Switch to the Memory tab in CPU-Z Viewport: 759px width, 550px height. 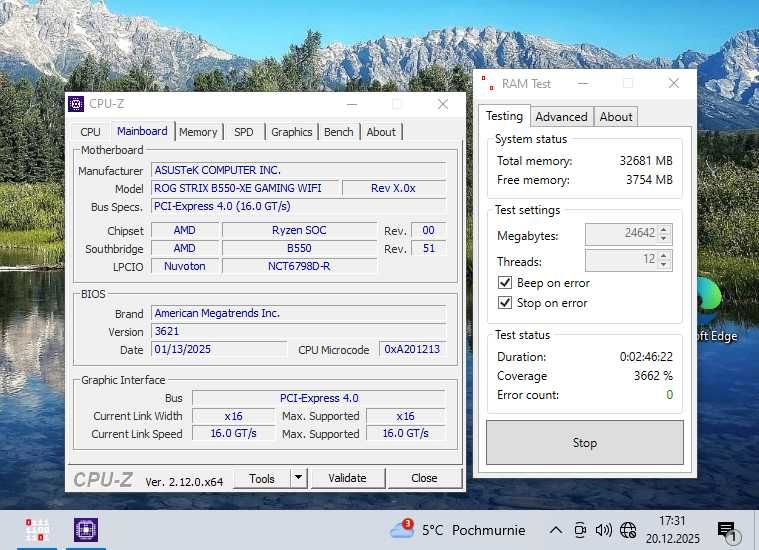point(198,132)
